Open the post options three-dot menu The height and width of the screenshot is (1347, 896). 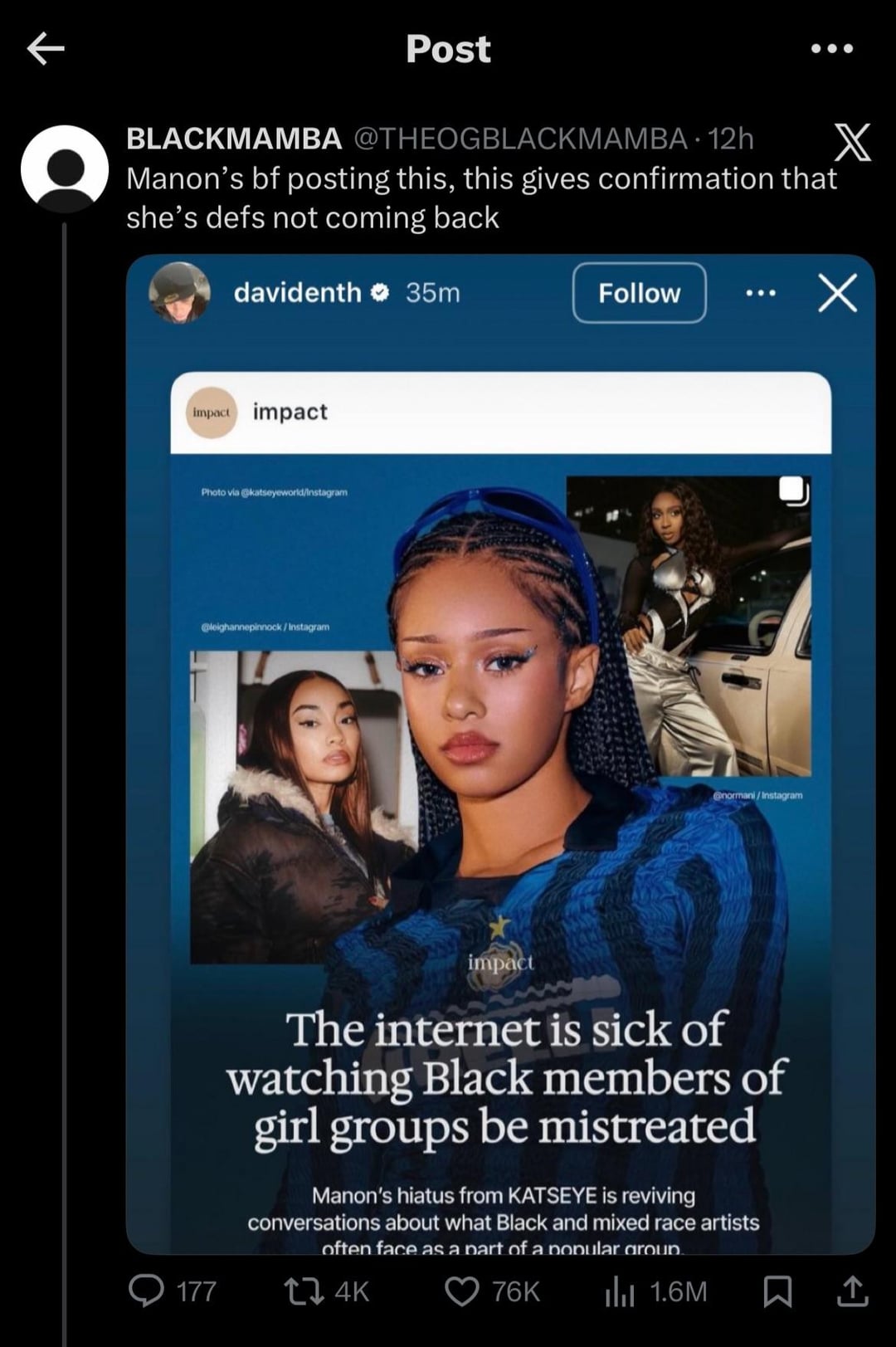pyautogui.click(x=831, y=49)
